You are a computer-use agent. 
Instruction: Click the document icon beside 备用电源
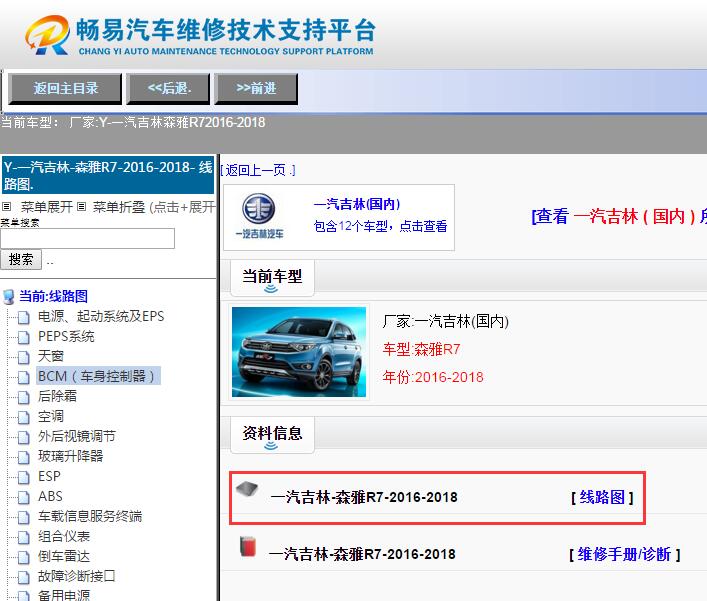coord(24,596)
